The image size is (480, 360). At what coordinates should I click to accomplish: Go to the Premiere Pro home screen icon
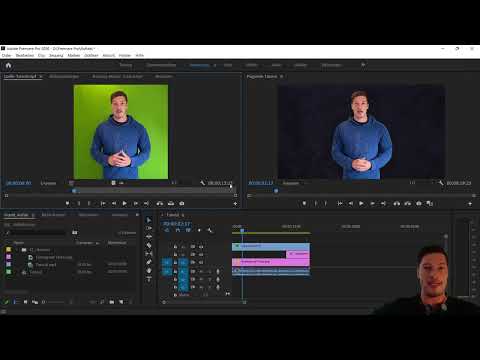[8, 65]
